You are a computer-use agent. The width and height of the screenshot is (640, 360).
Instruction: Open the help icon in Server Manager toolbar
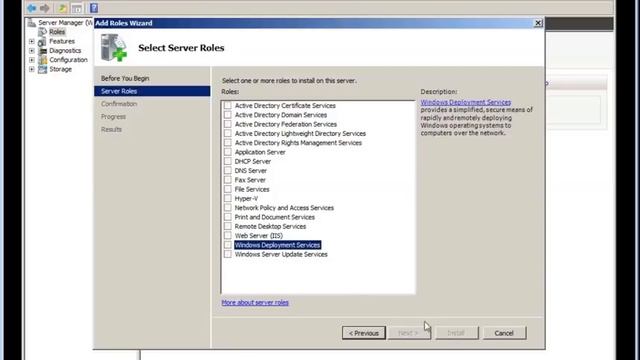94,8
